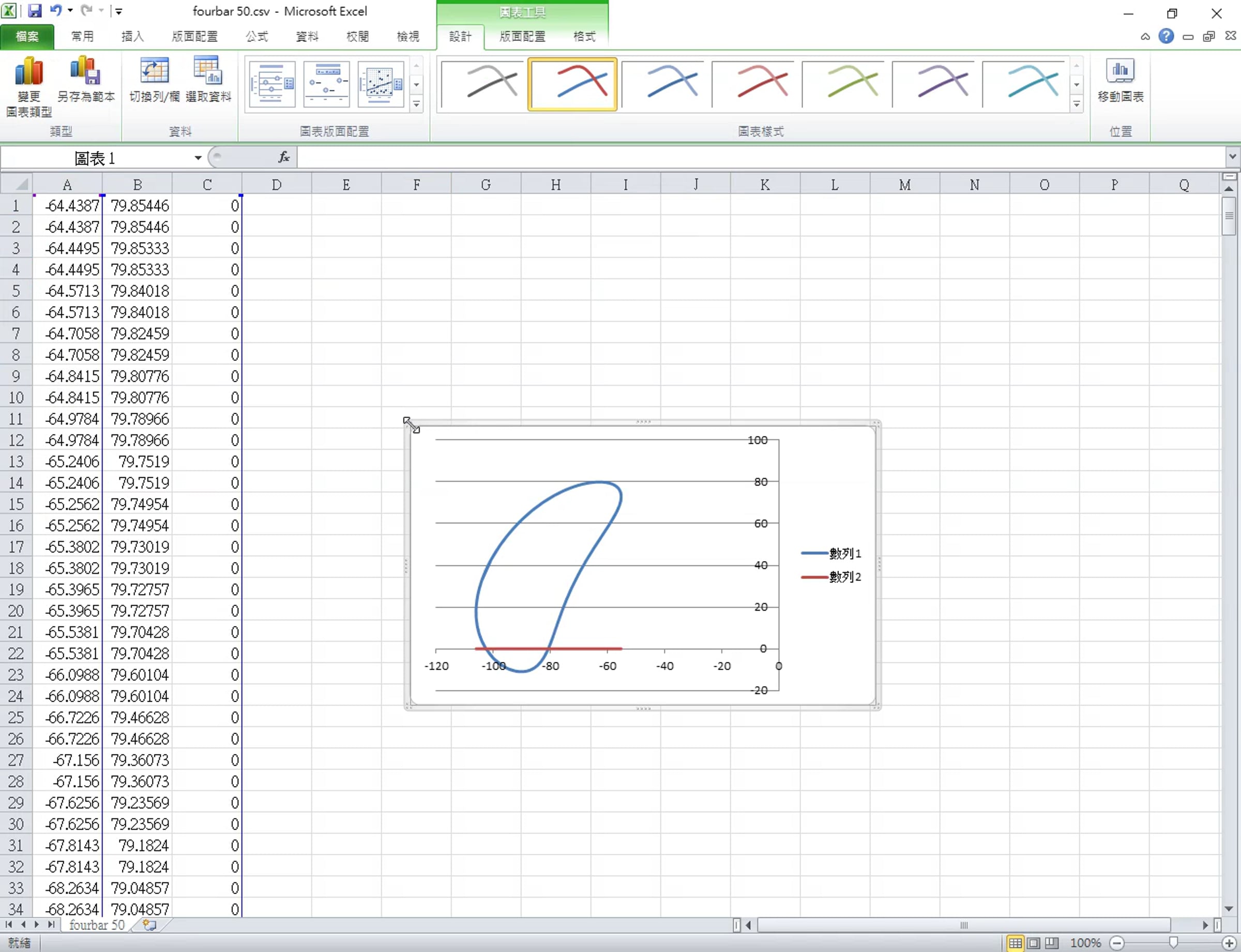Switch to Page Layout view in status bar
Viewport: 1241px width, 952px height.
pyautogui.click(x=1034, y=943)
